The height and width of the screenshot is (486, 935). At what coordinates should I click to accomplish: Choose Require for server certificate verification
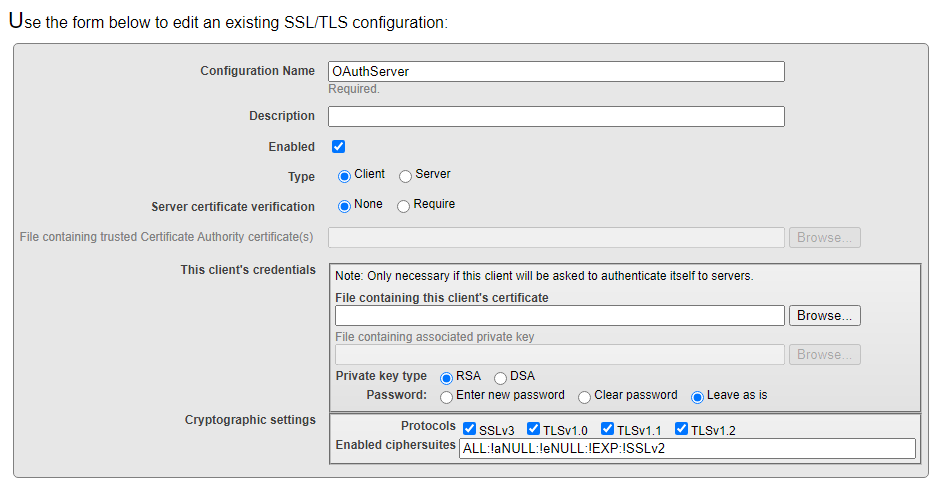click(x=404, y=206)
